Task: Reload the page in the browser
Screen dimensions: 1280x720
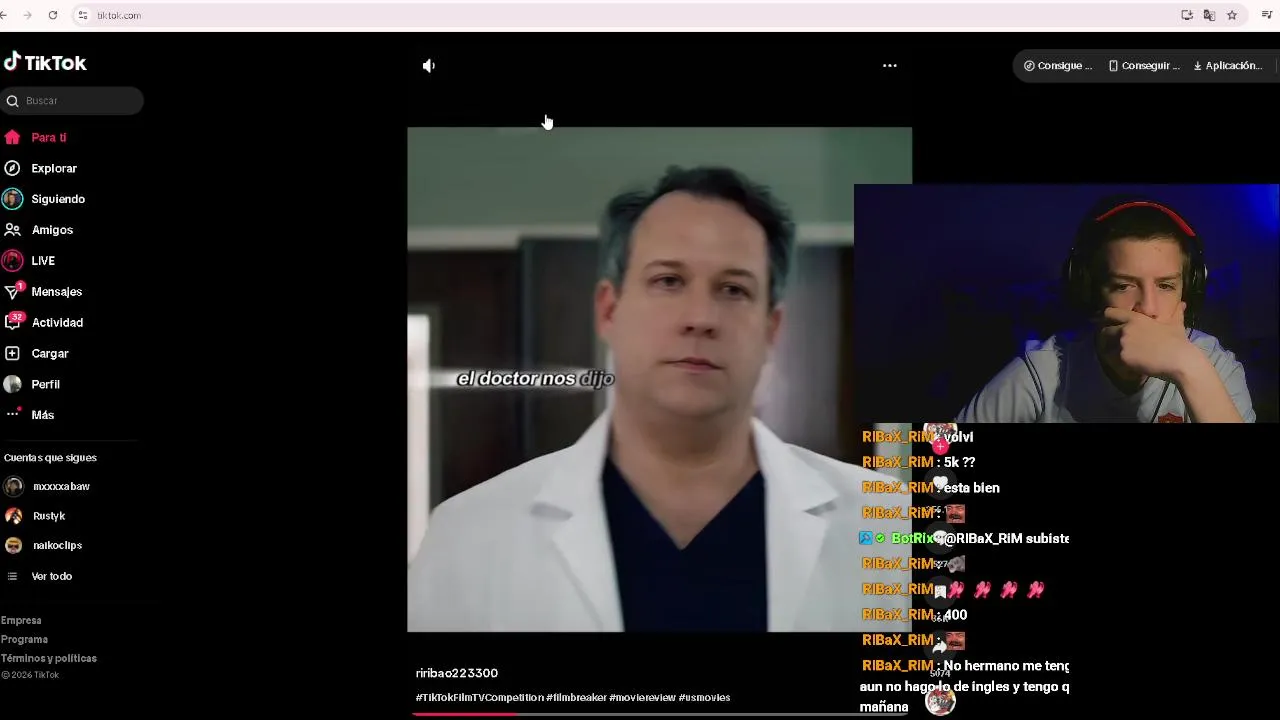Action: (x=53, y=15)
